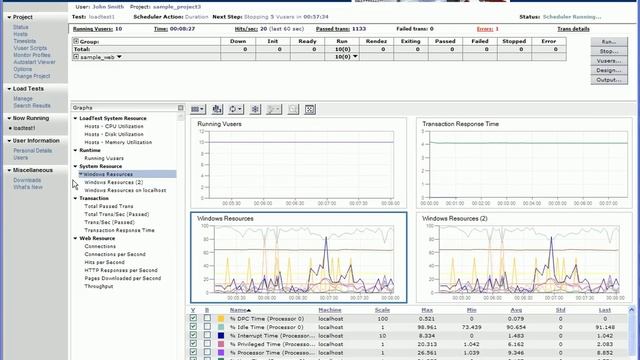Select Transaction Response Time tree item

click(119, 231)
